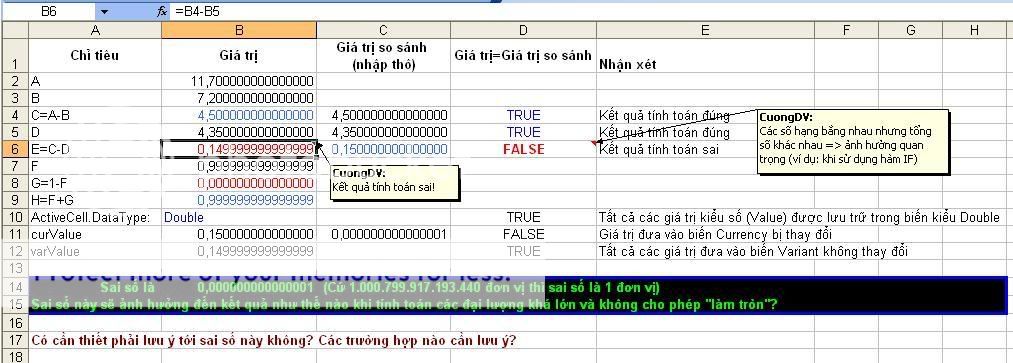Click the green 'Sai số này sẽ ảnh hưởng' line
Image resolution: width=1013 pixels, height=363 pixels.
coord(404,304)
